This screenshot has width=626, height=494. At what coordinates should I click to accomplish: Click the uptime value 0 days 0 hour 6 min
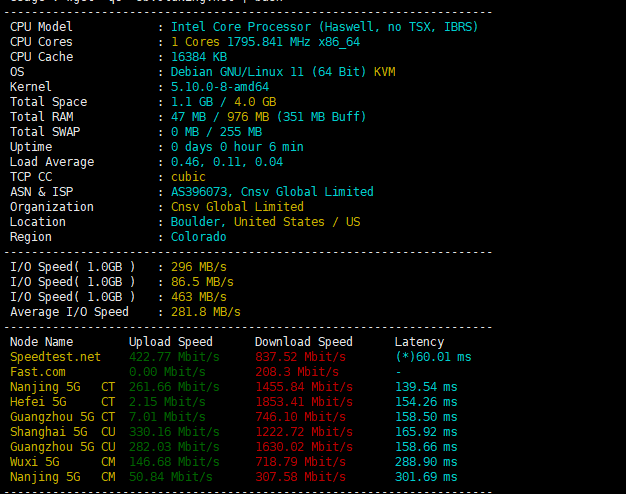tap(237, 147)
